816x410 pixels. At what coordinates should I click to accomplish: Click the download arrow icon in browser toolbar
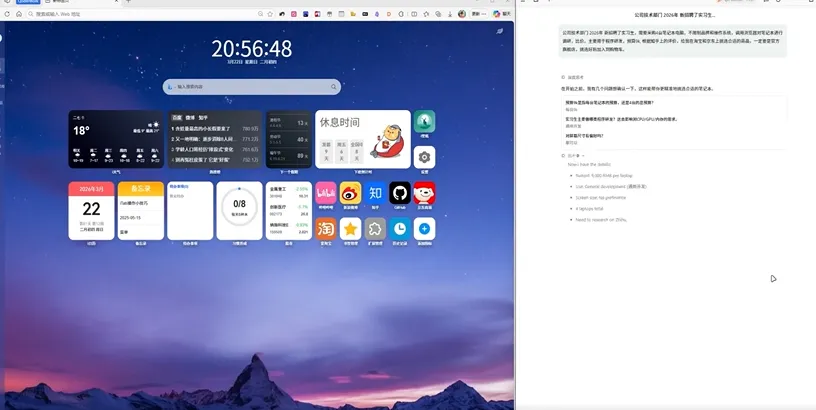[x=450, y=14]
